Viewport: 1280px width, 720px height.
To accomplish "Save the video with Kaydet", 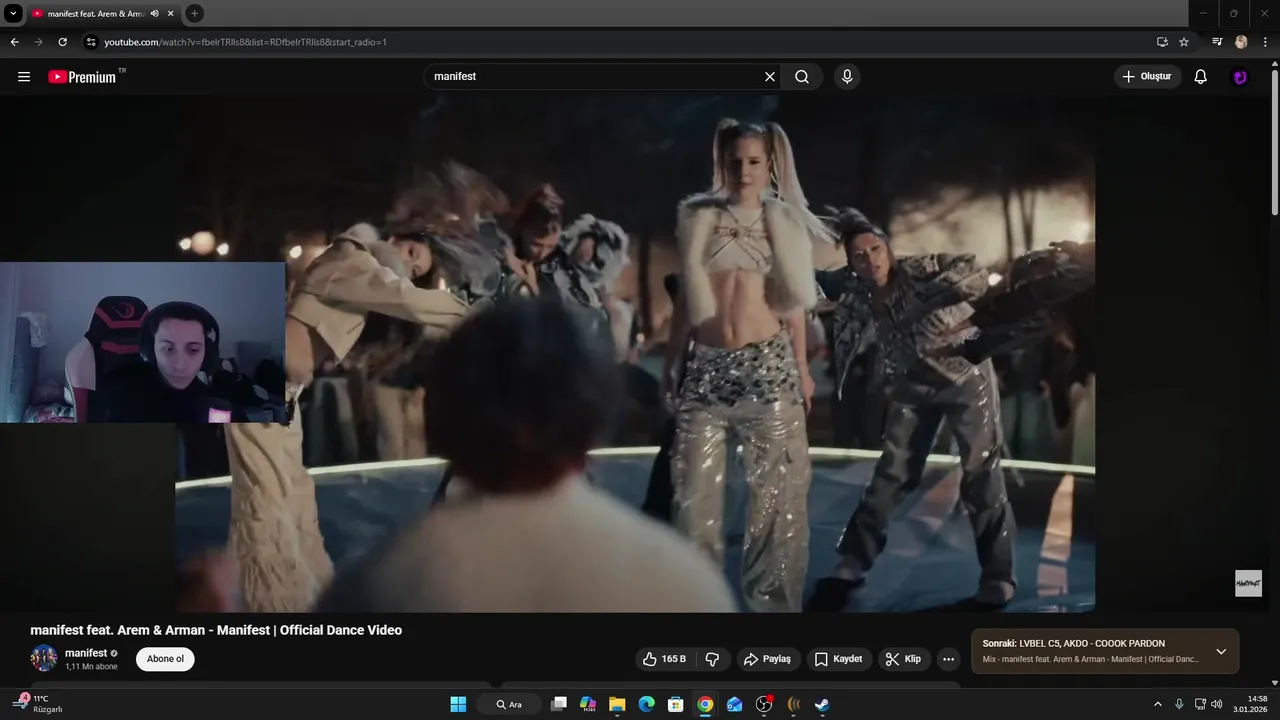I will pyautogui.click(x=838, y=659).
